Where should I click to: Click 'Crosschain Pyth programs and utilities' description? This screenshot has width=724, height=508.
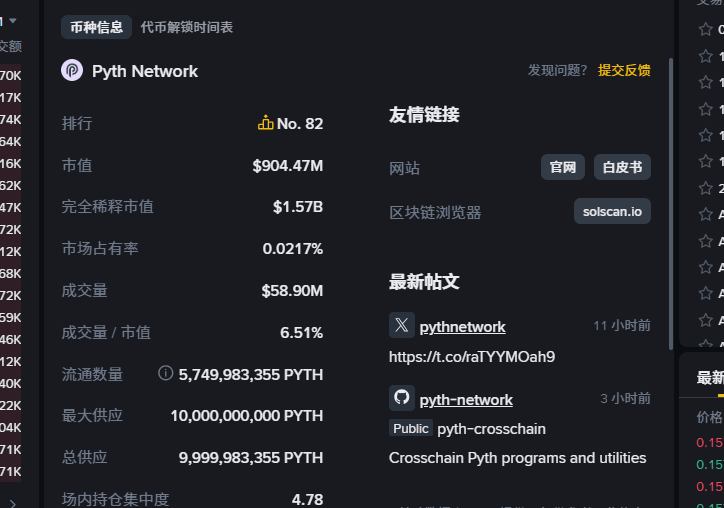518,458
